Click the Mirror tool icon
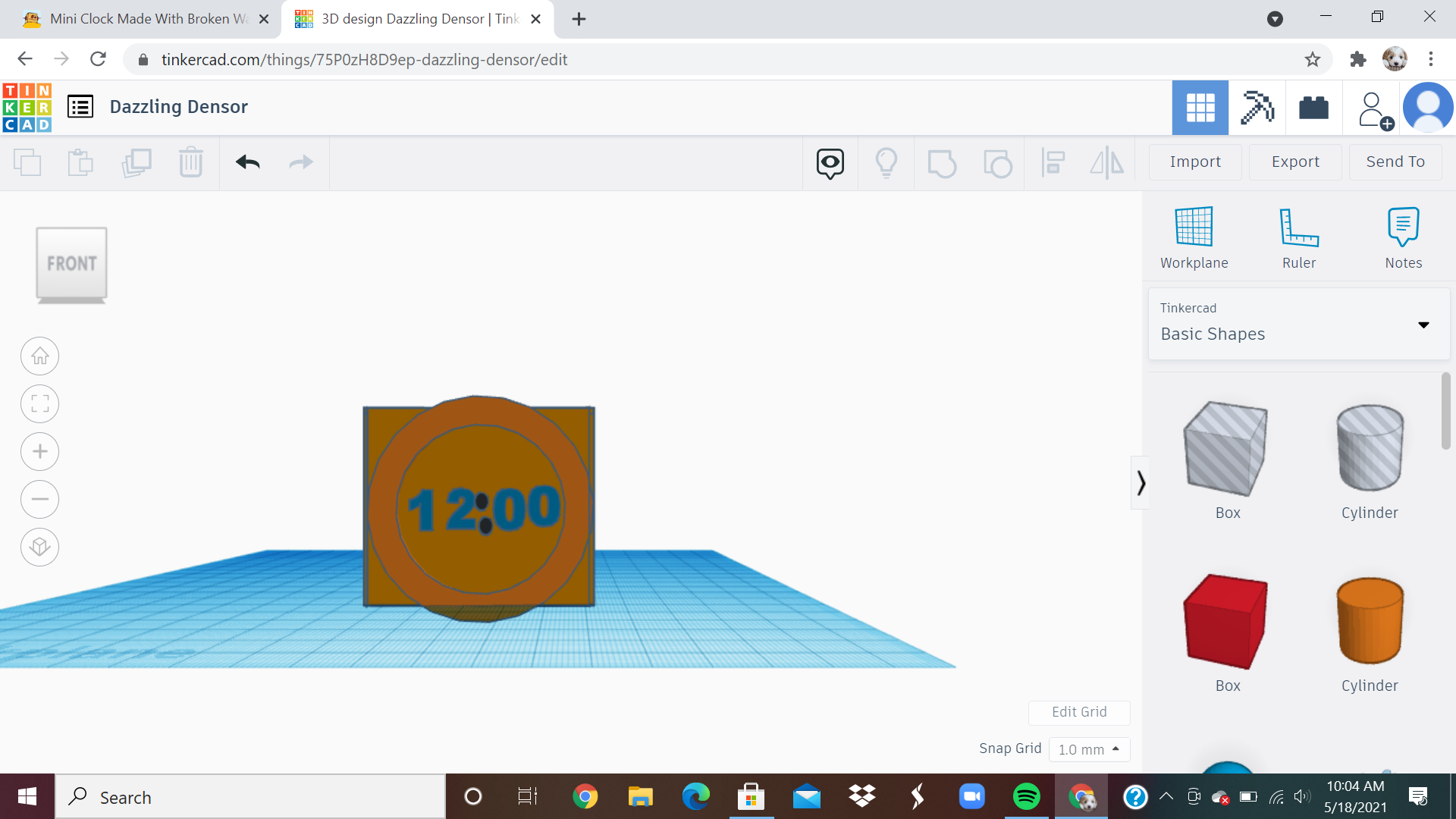The image size is (1456, 819). click(x=1107, y=162)
